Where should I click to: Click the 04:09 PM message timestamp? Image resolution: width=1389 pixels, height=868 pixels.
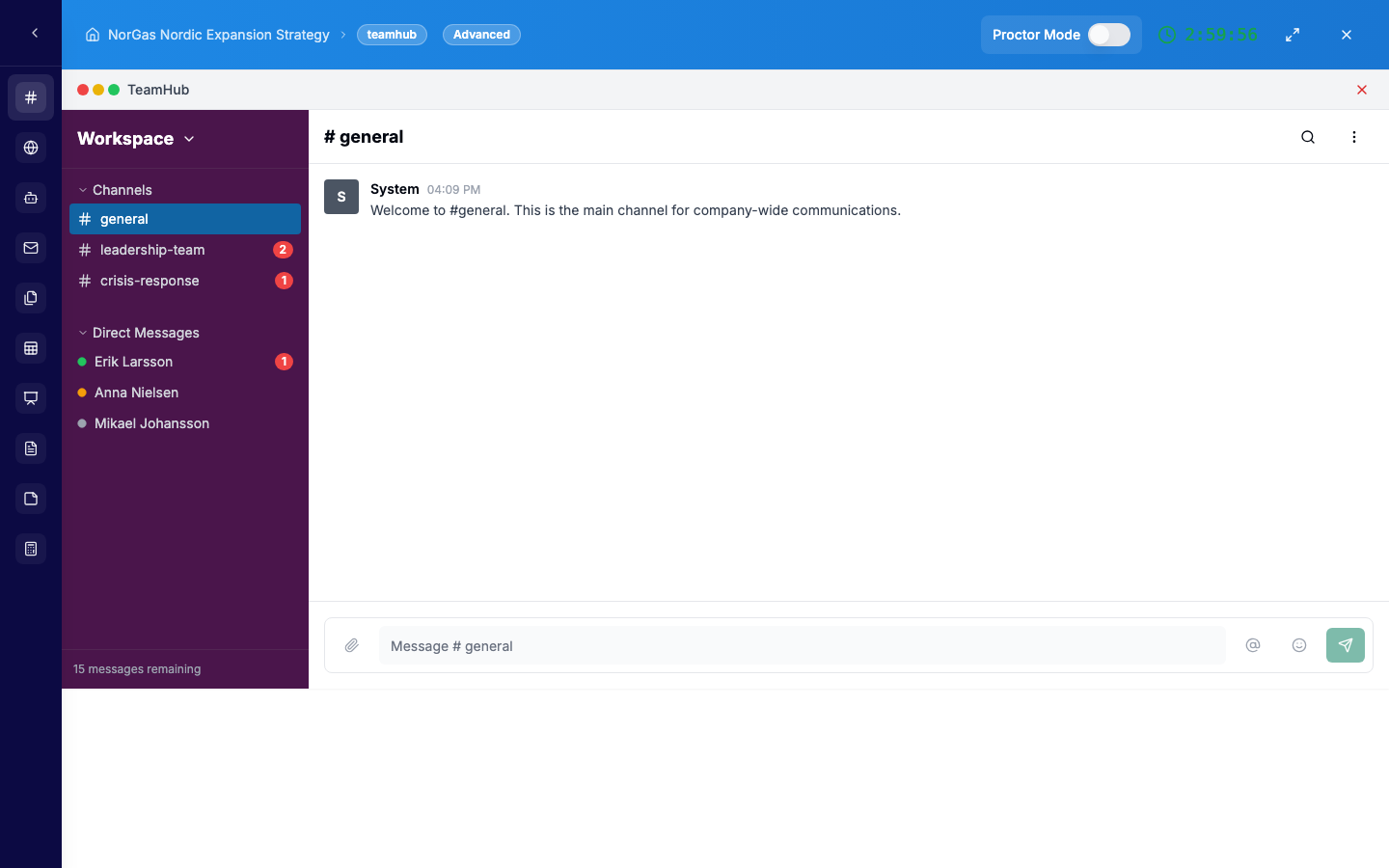pos(453,190)
